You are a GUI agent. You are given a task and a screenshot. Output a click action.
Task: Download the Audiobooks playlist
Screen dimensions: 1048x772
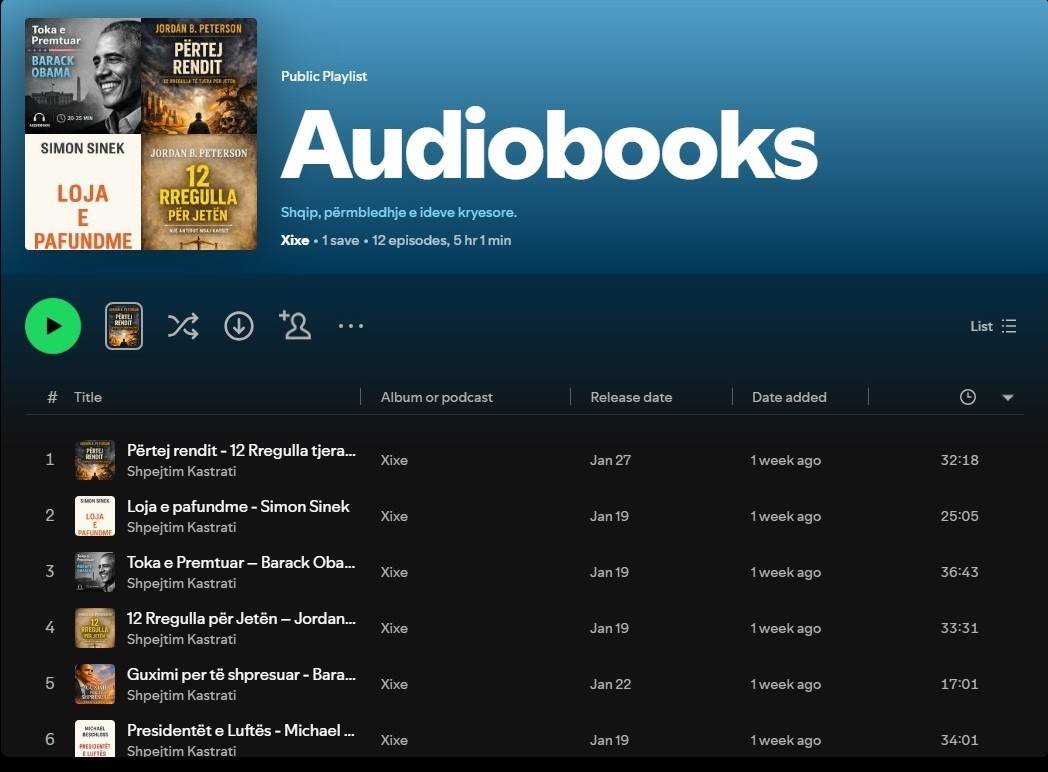(239, 326)
